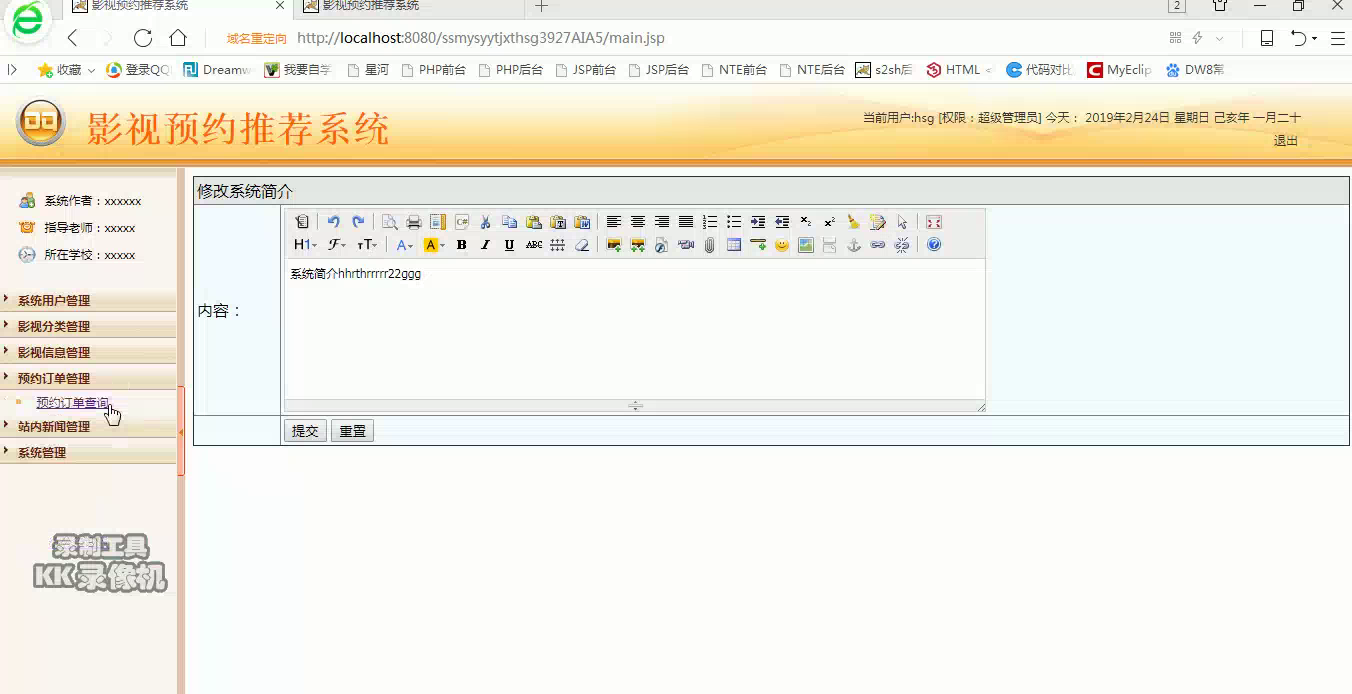Insert a table into the editor
The height and width of the screenshot is (694, 1352).
pyautogui.click(x=734, y=245)
